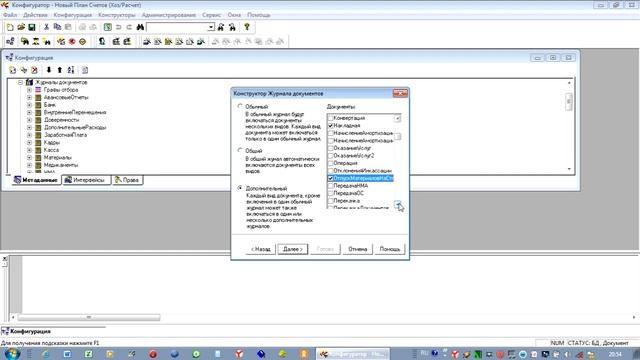Expand the ЗаработнаяПлата tree node

[x=29, y=135]
